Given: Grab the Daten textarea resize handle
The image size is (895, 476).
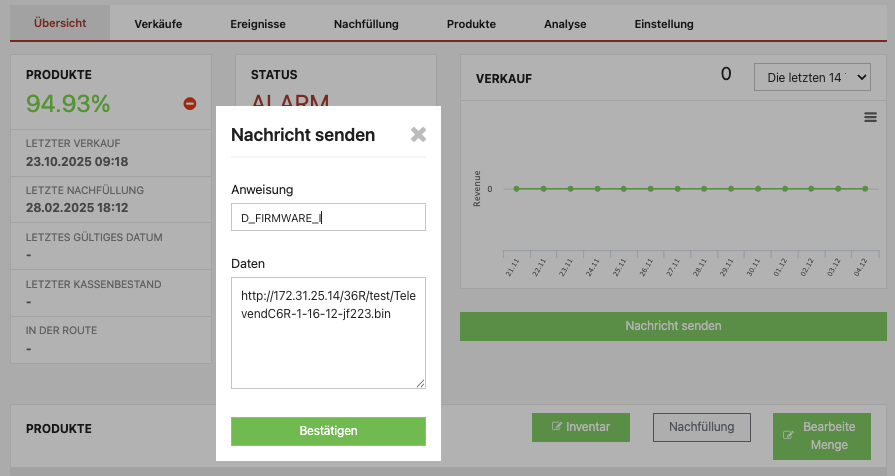Looking at the screenshot, I should (421, 383).
